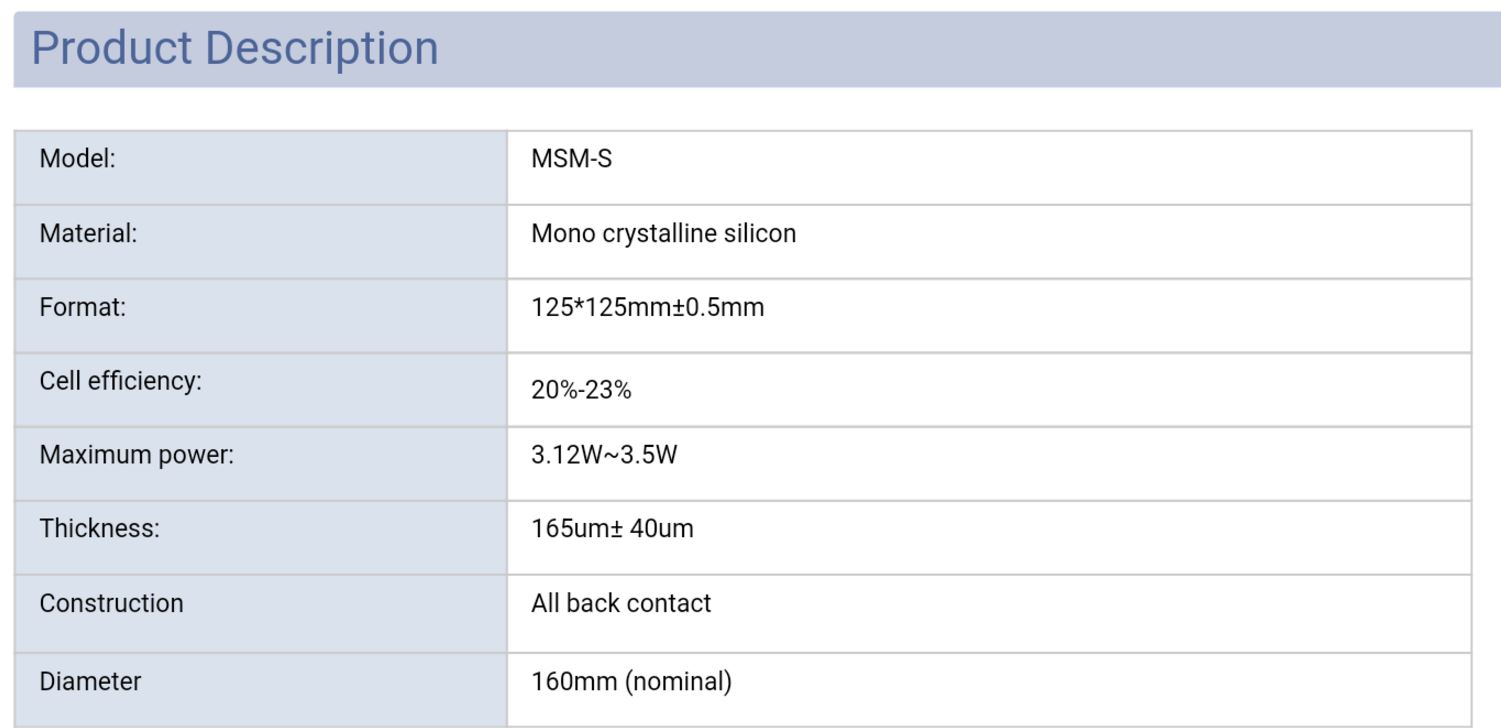
Task: Select the Maximum power: label
Action: click(x=136, y=456)
